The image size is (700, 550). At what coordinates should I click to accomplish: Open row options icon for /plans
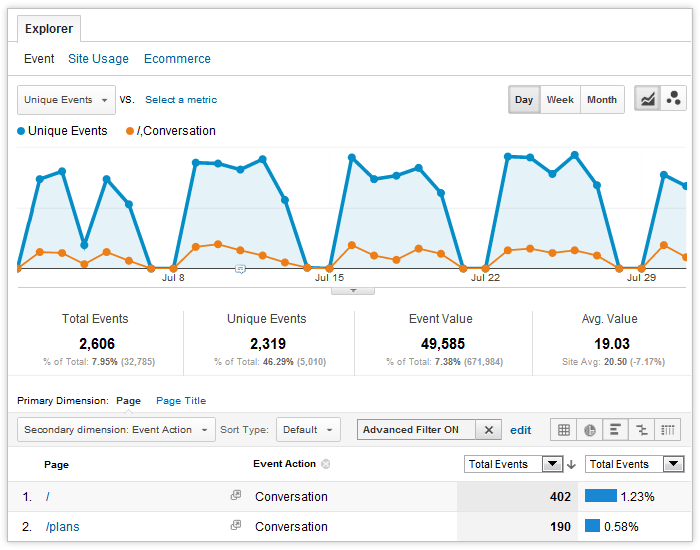click(236, 526)
